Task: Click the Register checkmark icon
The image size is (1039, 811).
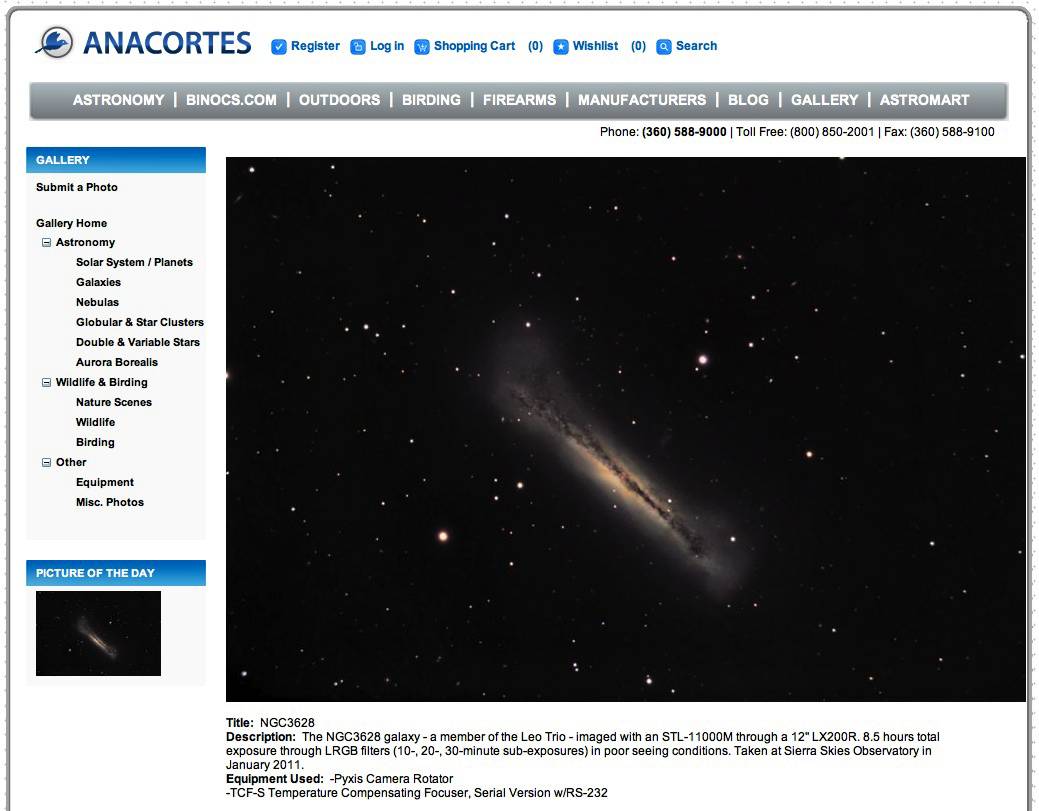Action: tap(277, 46)
